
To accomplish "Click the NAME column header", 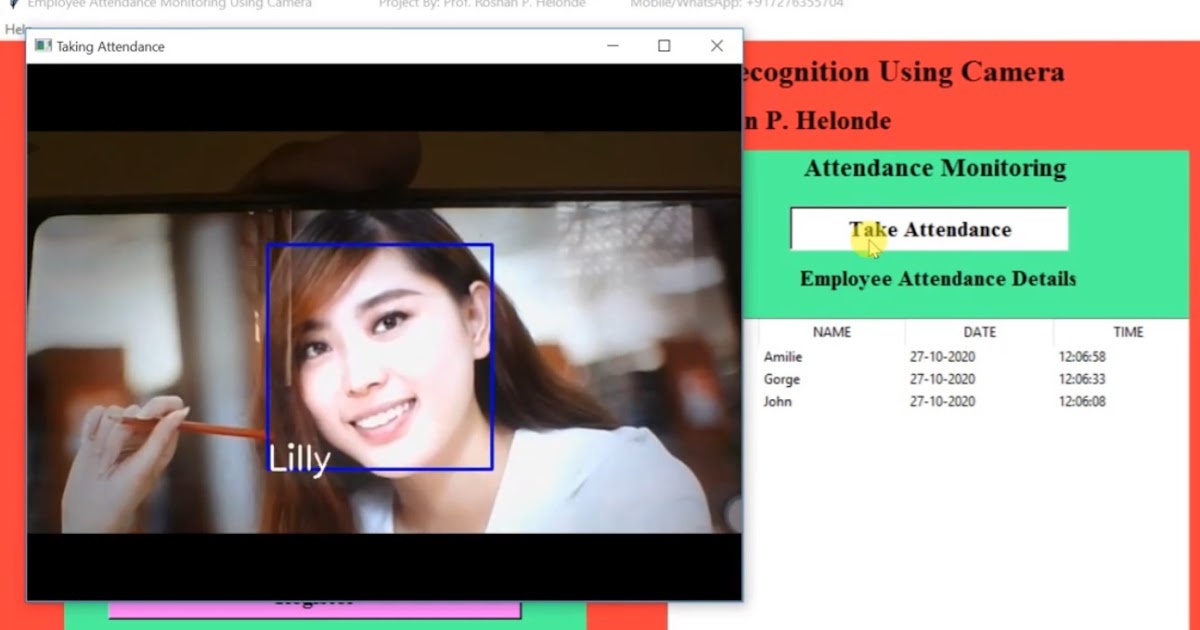I will tap(832, 331).
